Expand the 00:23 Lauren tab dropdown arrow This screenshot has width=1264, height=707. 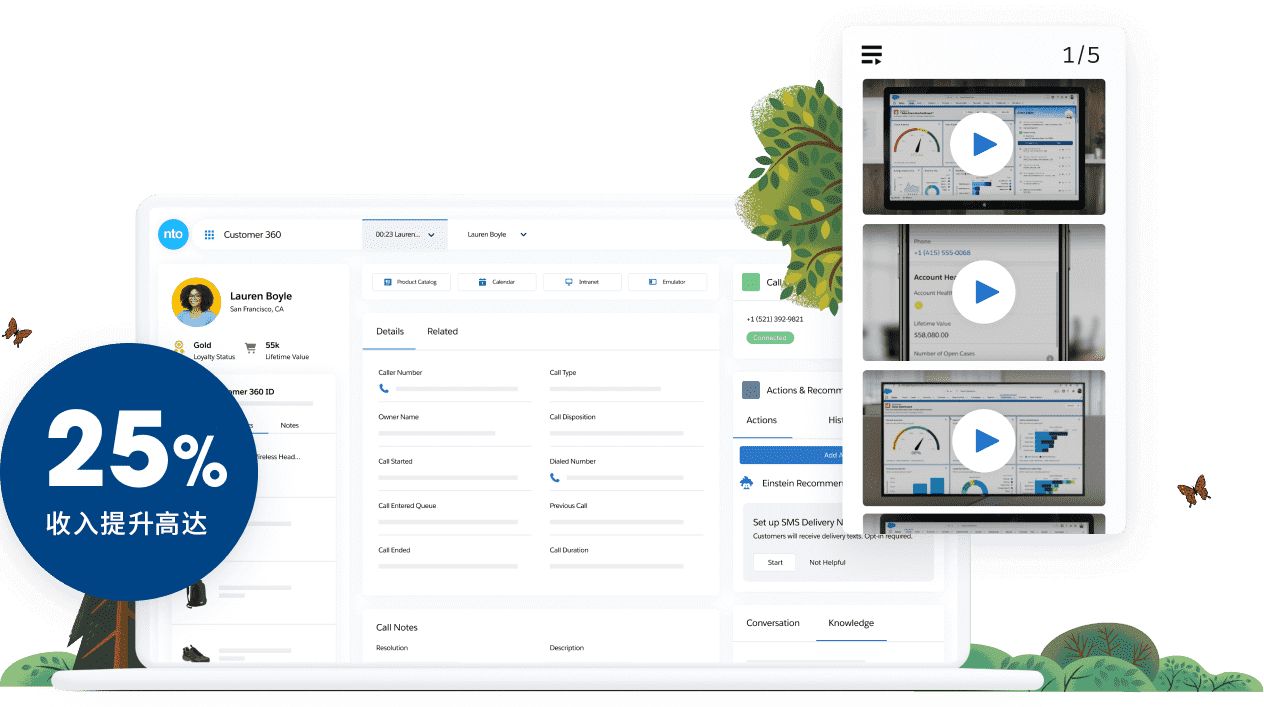(432, 235)
